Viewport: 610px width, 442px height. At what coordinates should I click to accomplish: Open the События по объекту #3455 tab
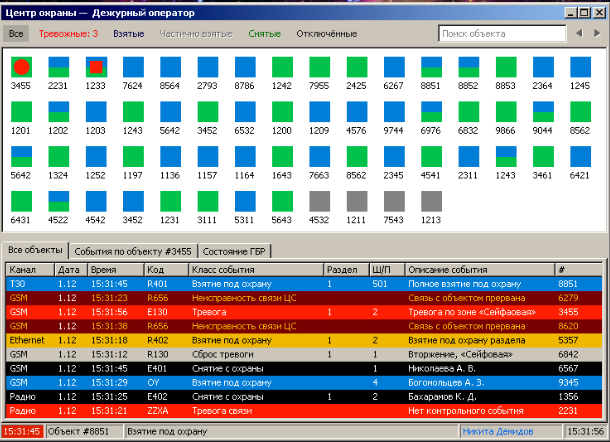(133, 251)
